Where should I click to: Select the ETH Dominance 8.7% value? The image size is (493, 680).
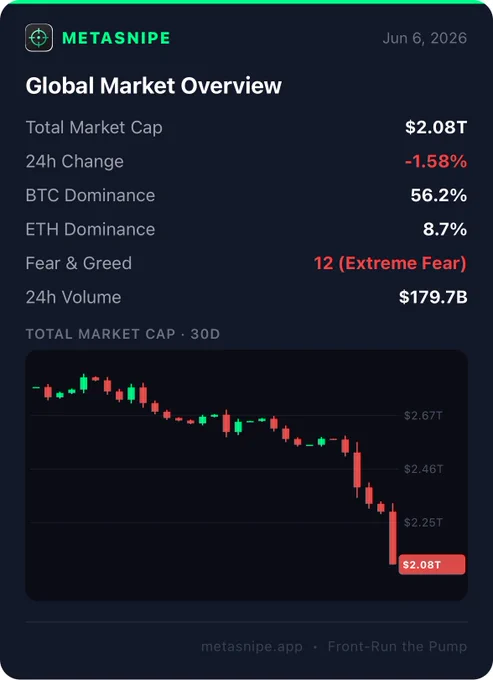click(x=445, y=229)
